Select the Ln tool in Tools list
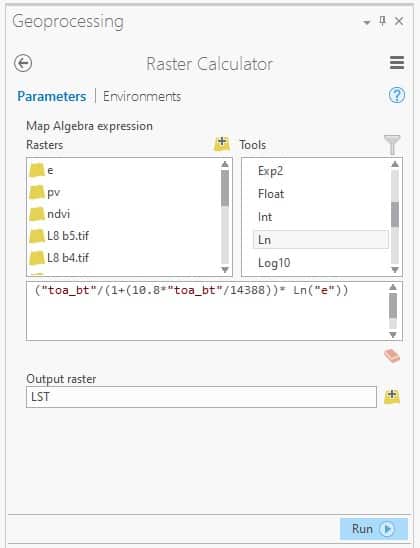The height and width of the screenshot is (548, 420). pos(320,240)
